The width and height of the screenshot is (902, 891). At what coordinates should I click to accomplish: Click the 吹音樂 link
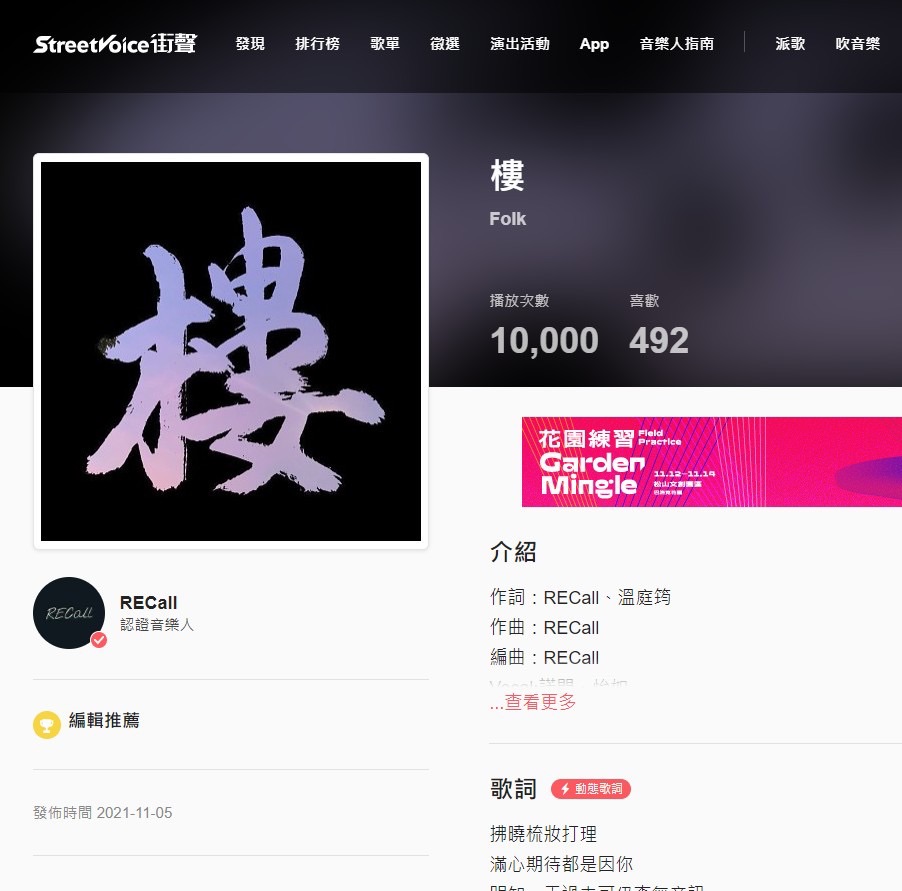pos(858,44)
